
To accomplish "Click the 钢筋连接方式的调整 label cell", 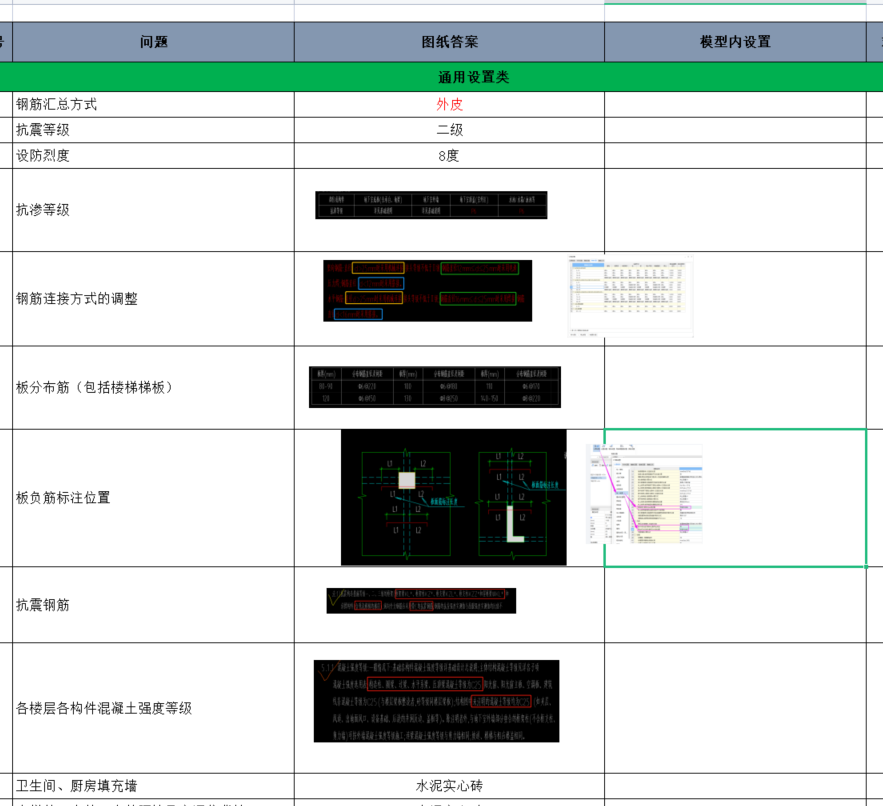I will [153, 299].
